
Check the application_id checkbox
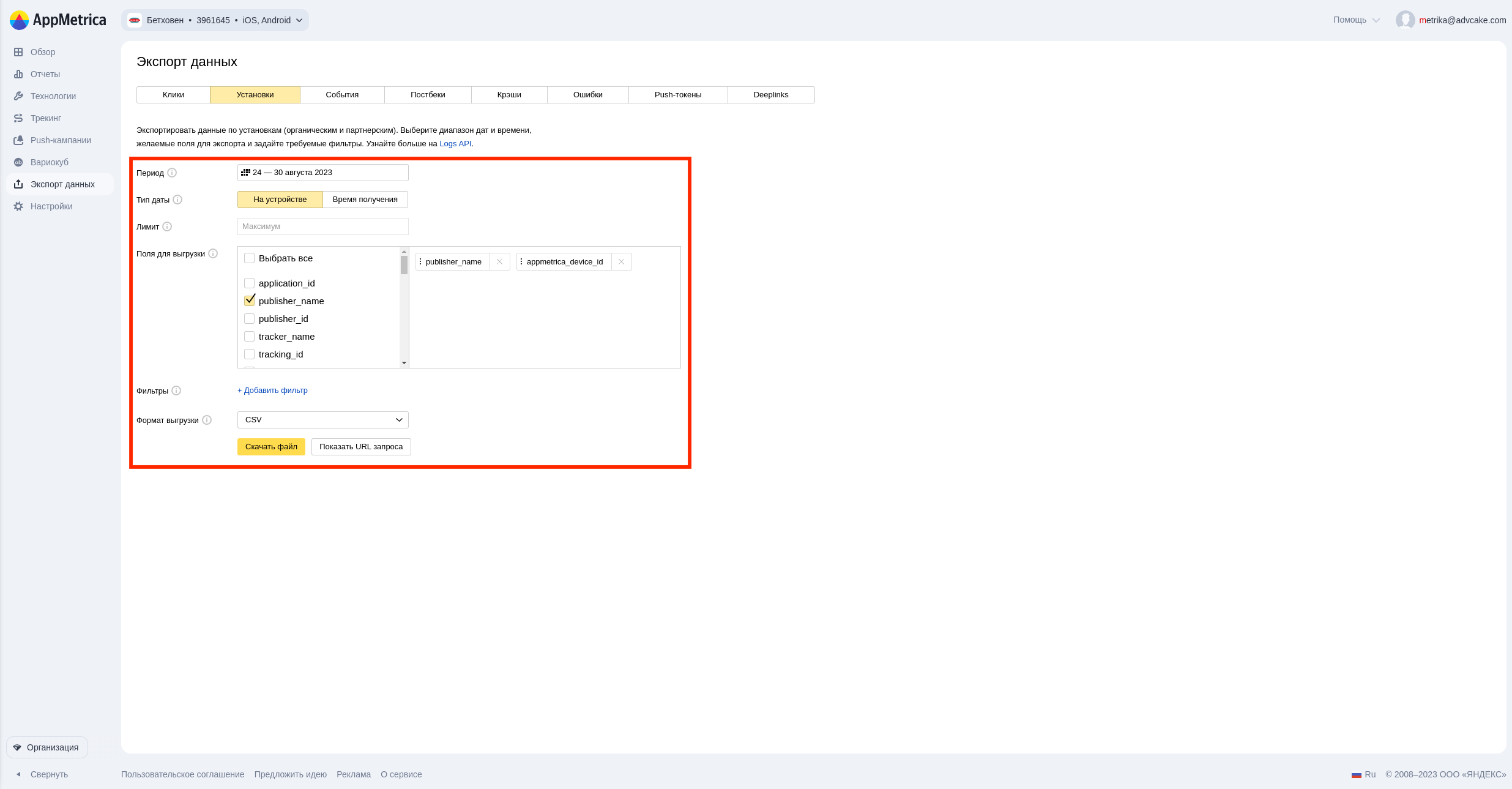click(x=249, y=283)
